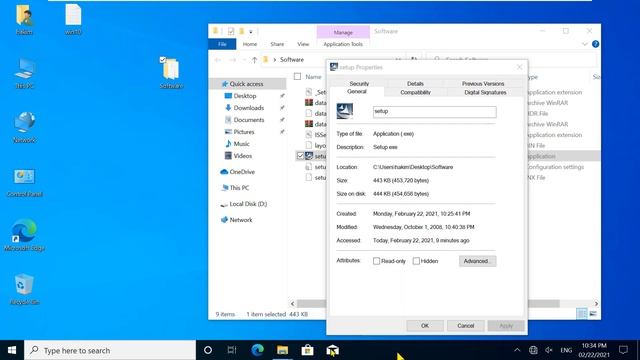Launch Edge from the taskbar
Image resolution: width=640 pixels, height=360 pixels.
tap(257, 350)
